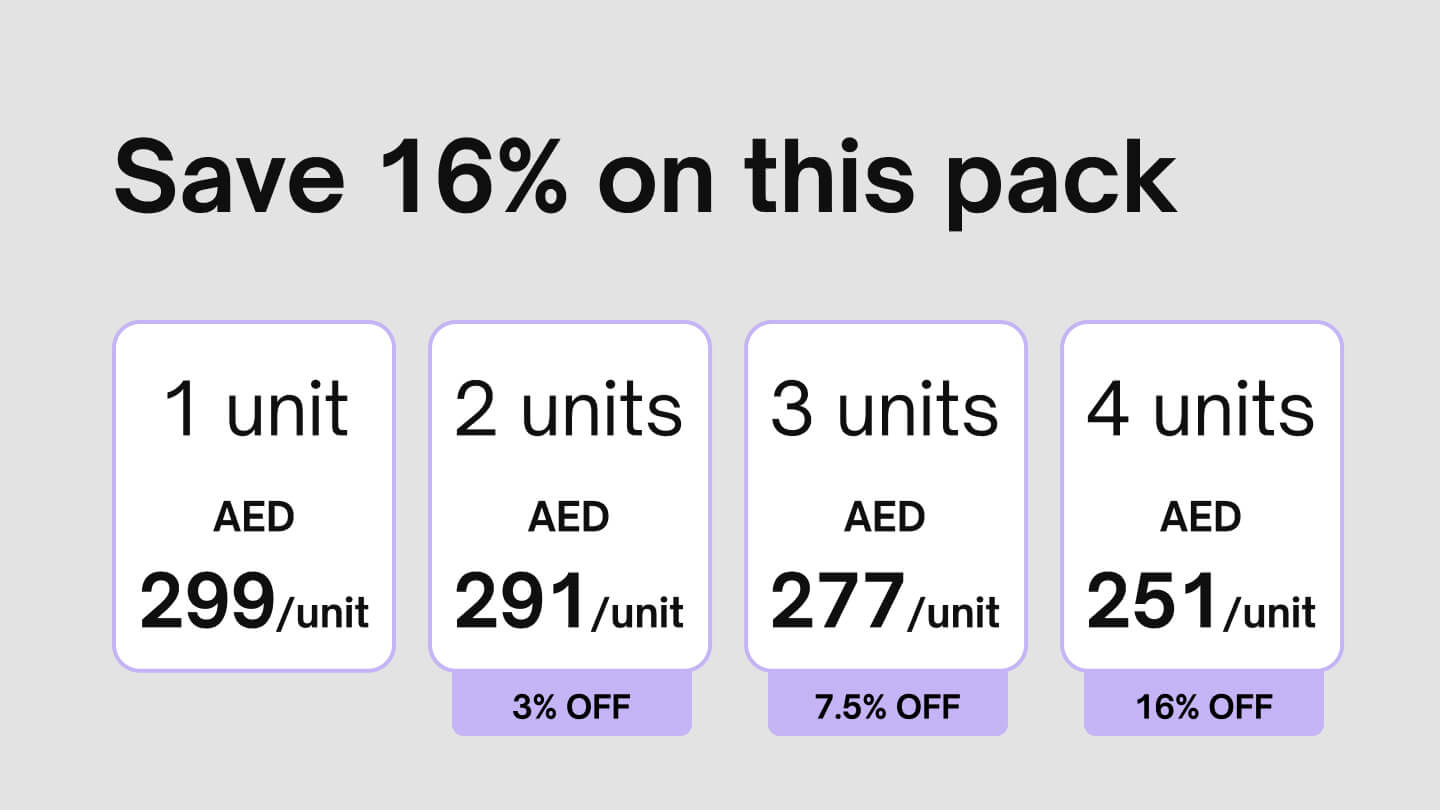Click the 251 price value
Viewport: 1440px width, 810px height.
(1152, 602)
